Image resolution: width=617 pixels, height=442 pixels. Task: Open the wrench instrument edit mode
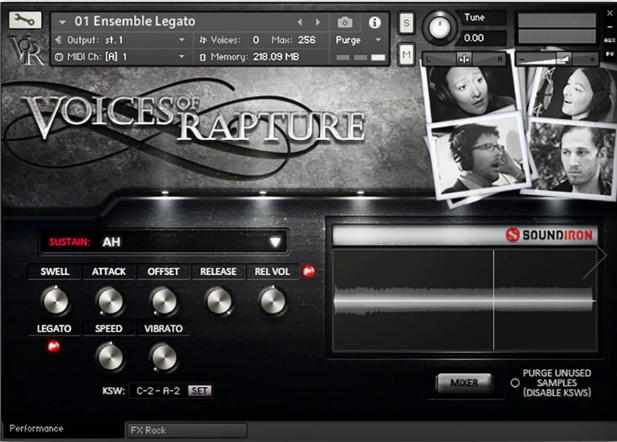pos(25,20)
